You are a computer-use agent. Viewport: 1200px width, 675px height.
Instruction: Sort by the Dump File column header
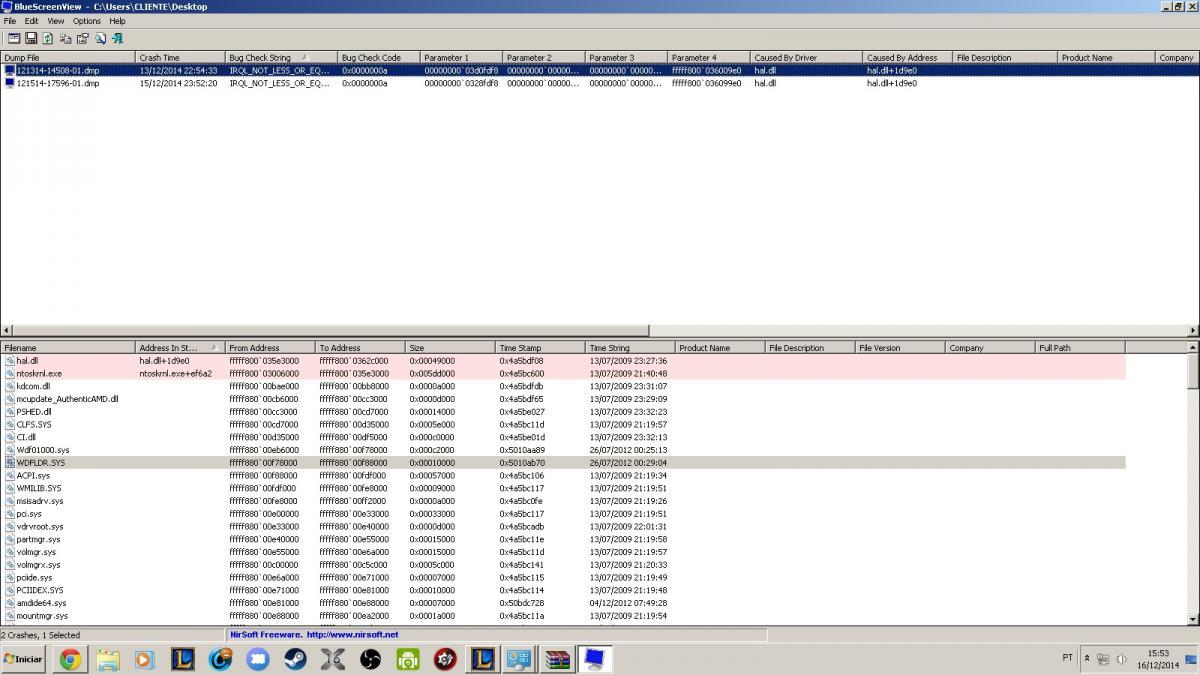(x=68, y=58)
